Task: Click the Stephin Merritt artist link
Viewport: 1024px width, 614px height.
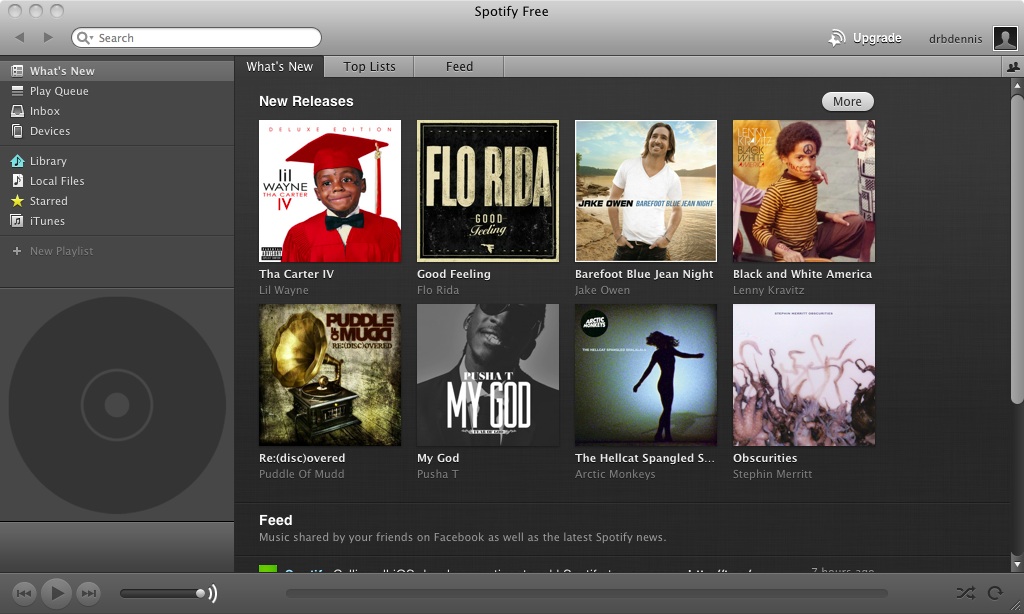Action: 773,474
